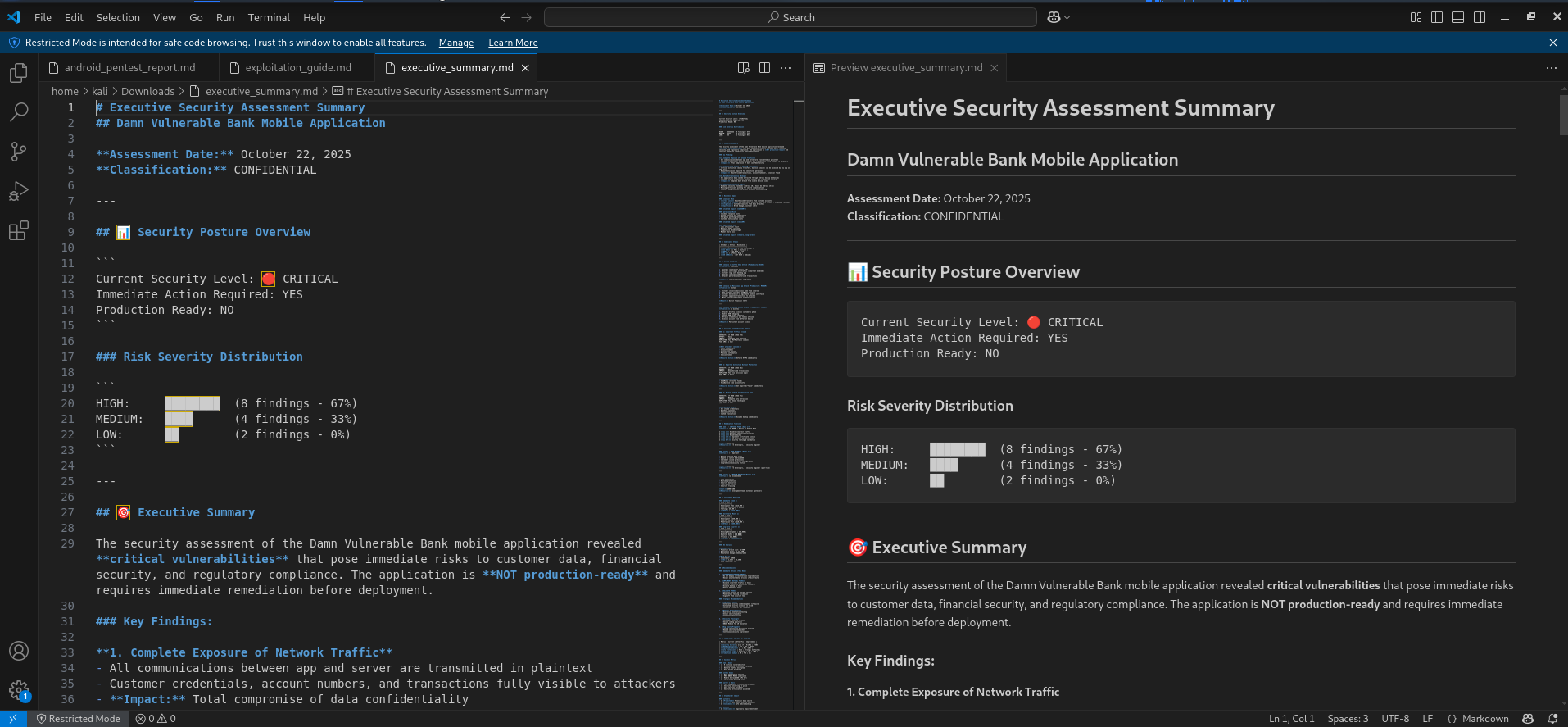Click the preview pane vertical scrollbar
1568x727 pixels.
click(x=1563, y=115)
